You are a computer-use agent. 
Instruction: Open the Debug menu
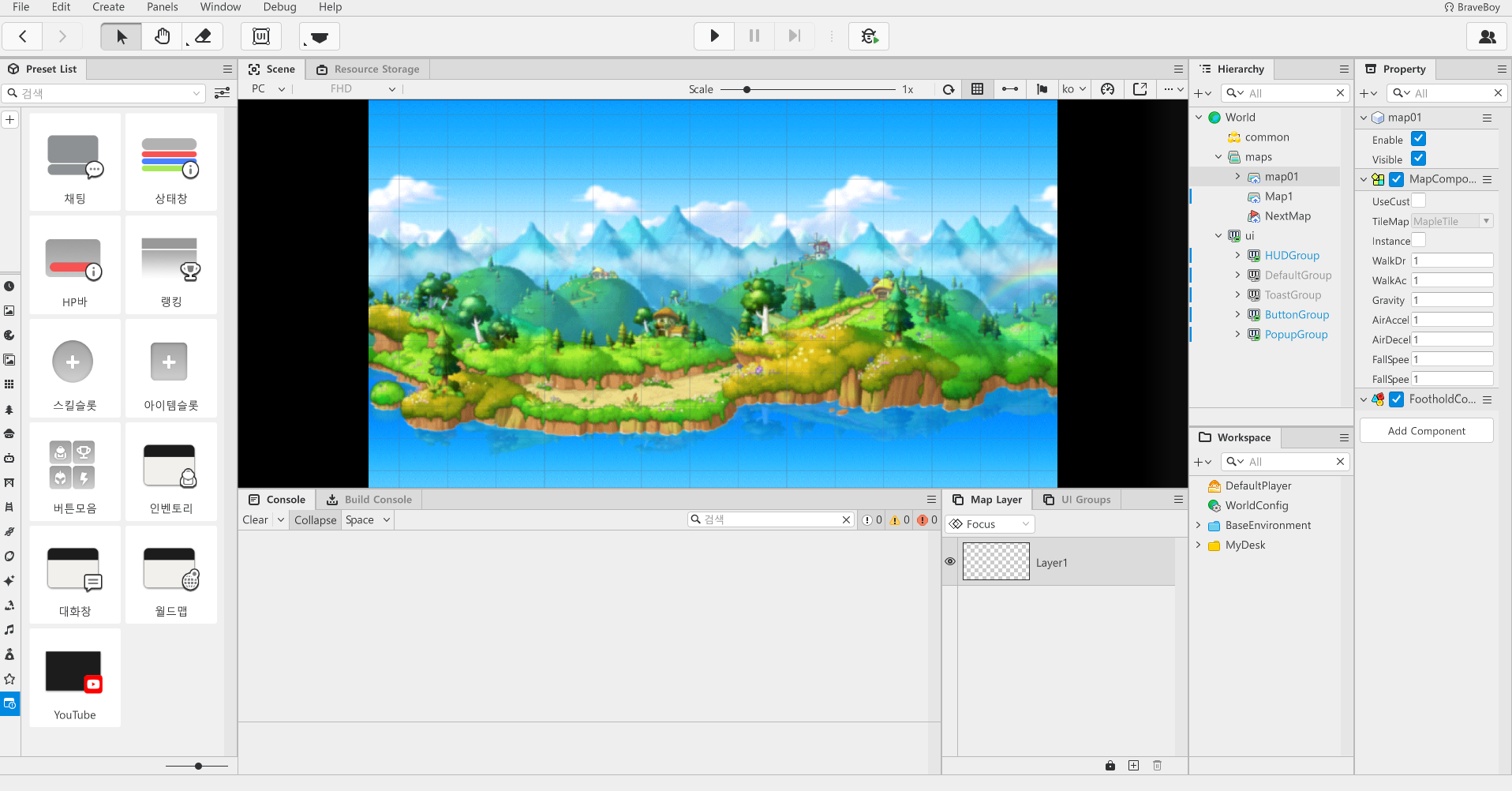280,7
